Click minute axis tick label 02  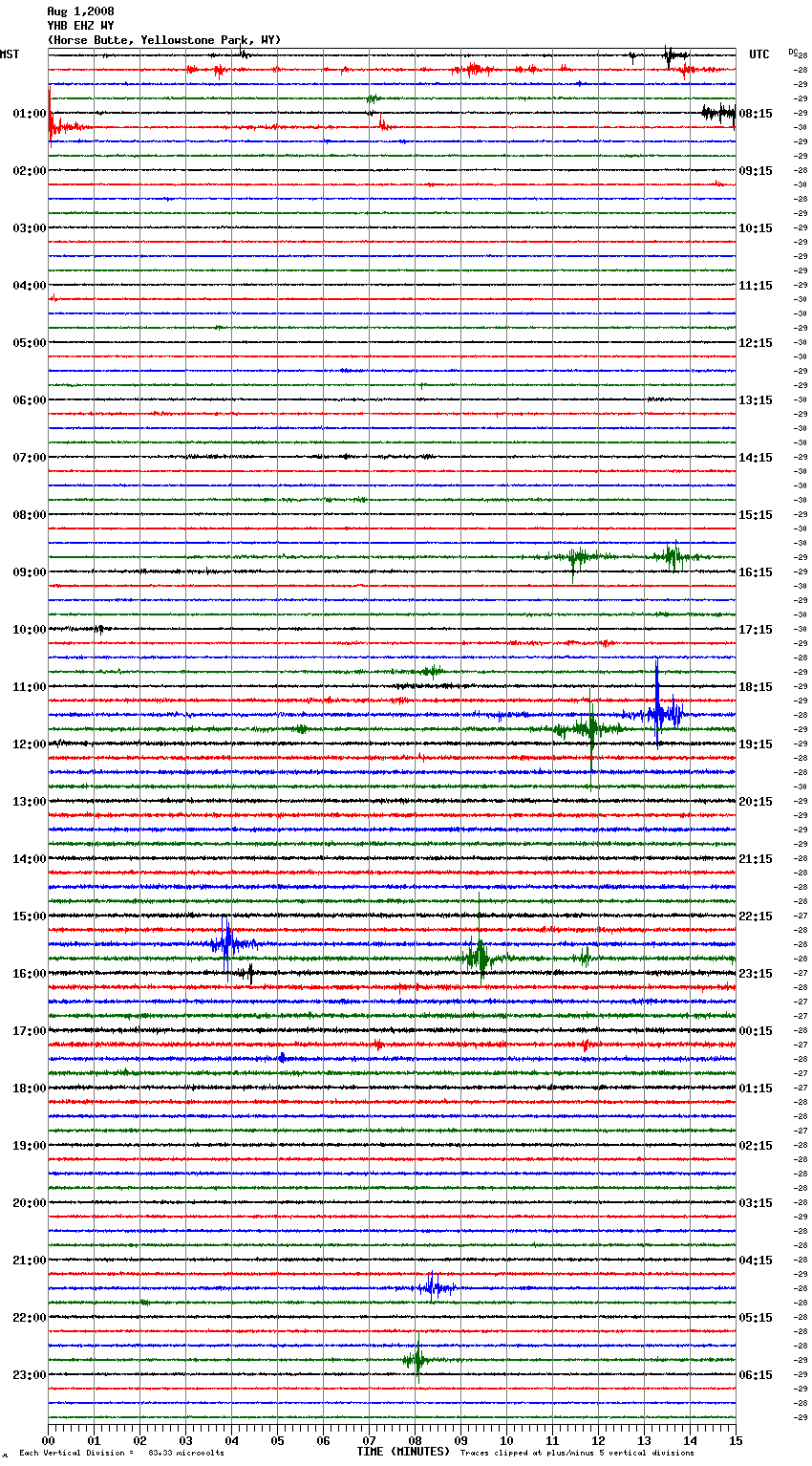(x=140, y=1440)
